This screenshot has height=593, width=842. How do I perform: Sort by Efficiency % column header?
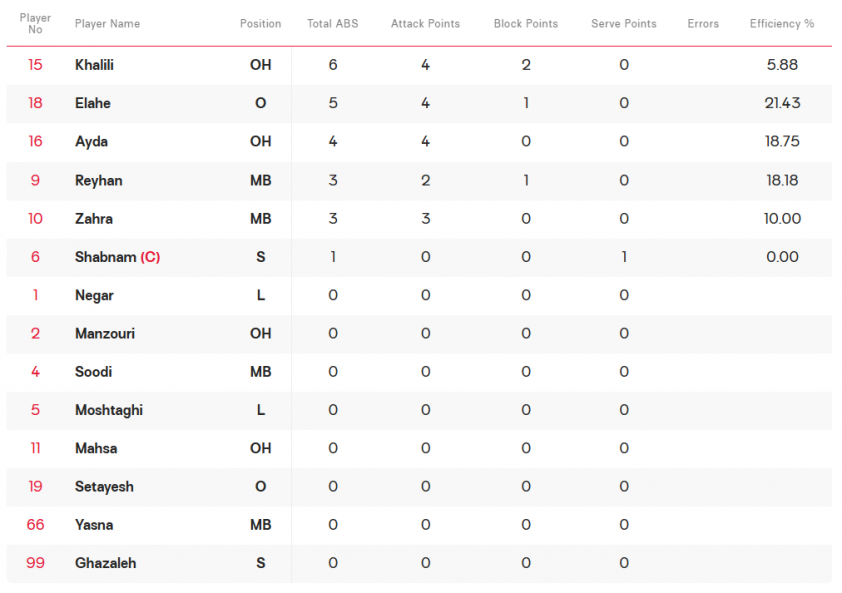(782, 24)
